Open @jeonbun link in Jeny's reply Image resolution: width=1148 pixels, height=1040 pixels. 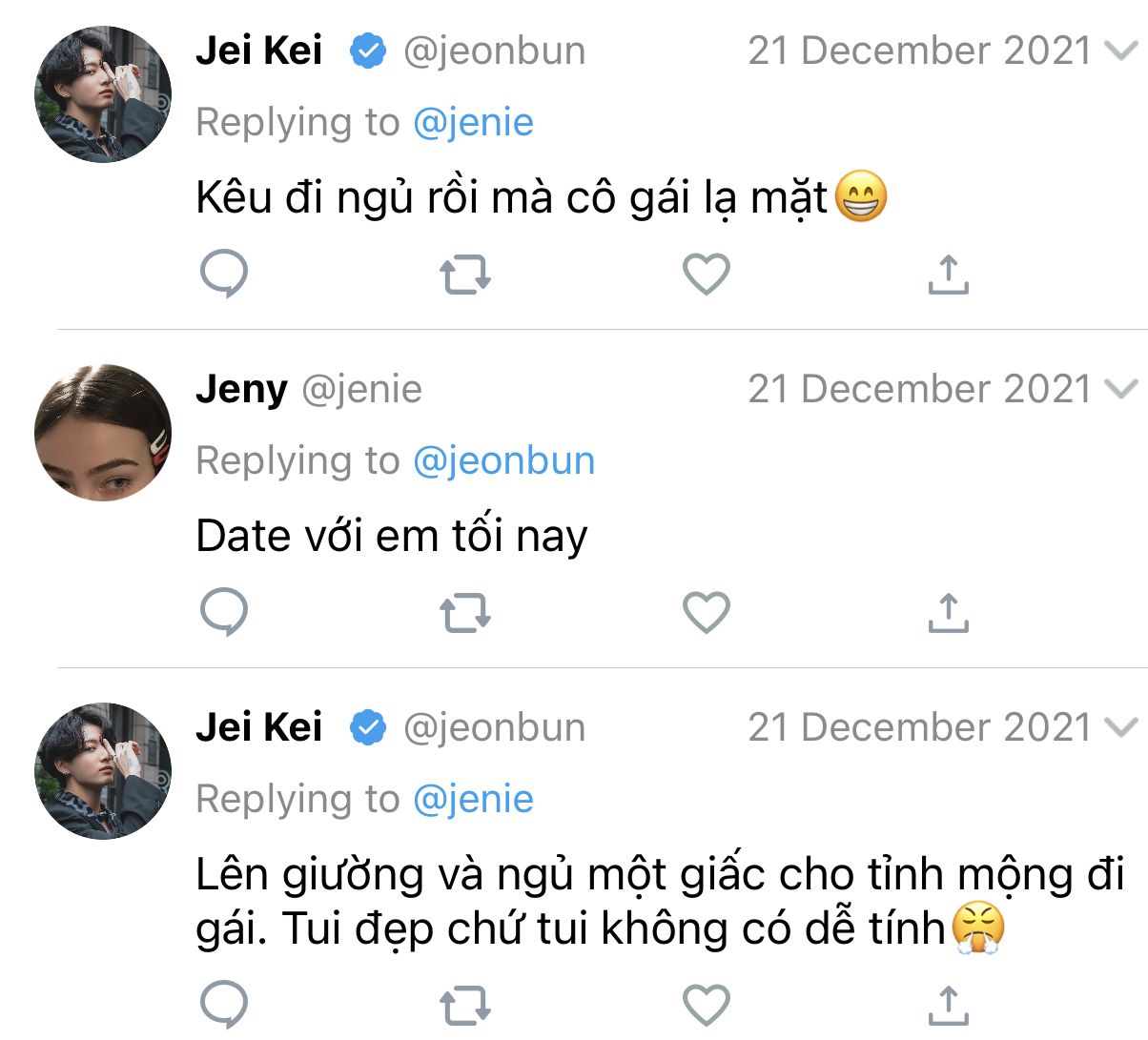click(x=503, y=460)
